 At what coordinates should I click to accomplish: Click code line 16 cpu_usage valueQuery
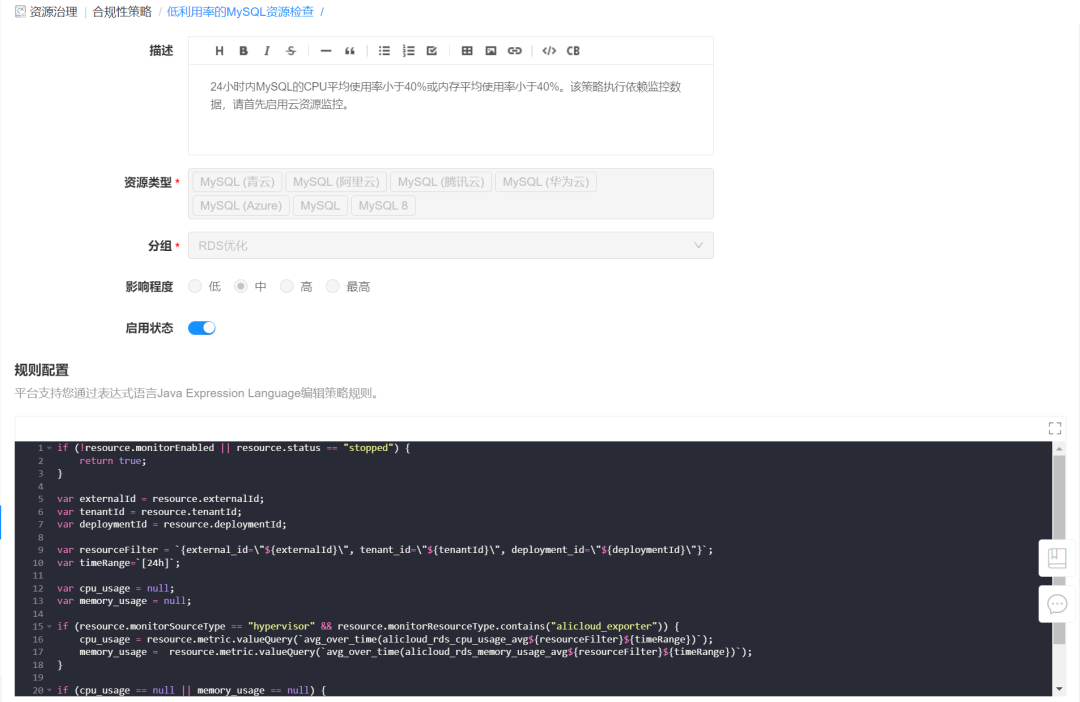pyautogui.click(x=396, y=639)
